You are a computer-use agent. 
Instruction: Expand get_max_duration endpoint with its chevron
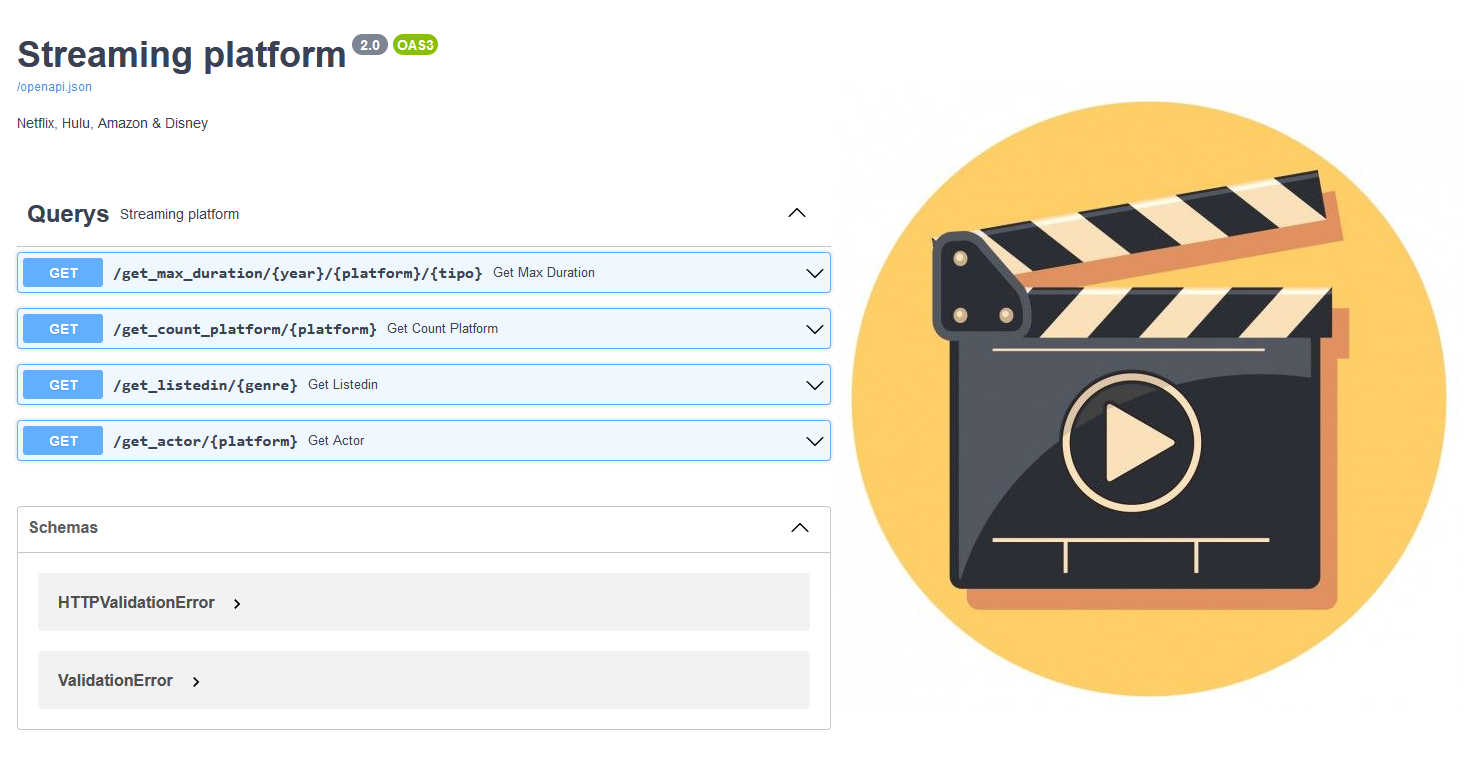click(x=814, y=273)
